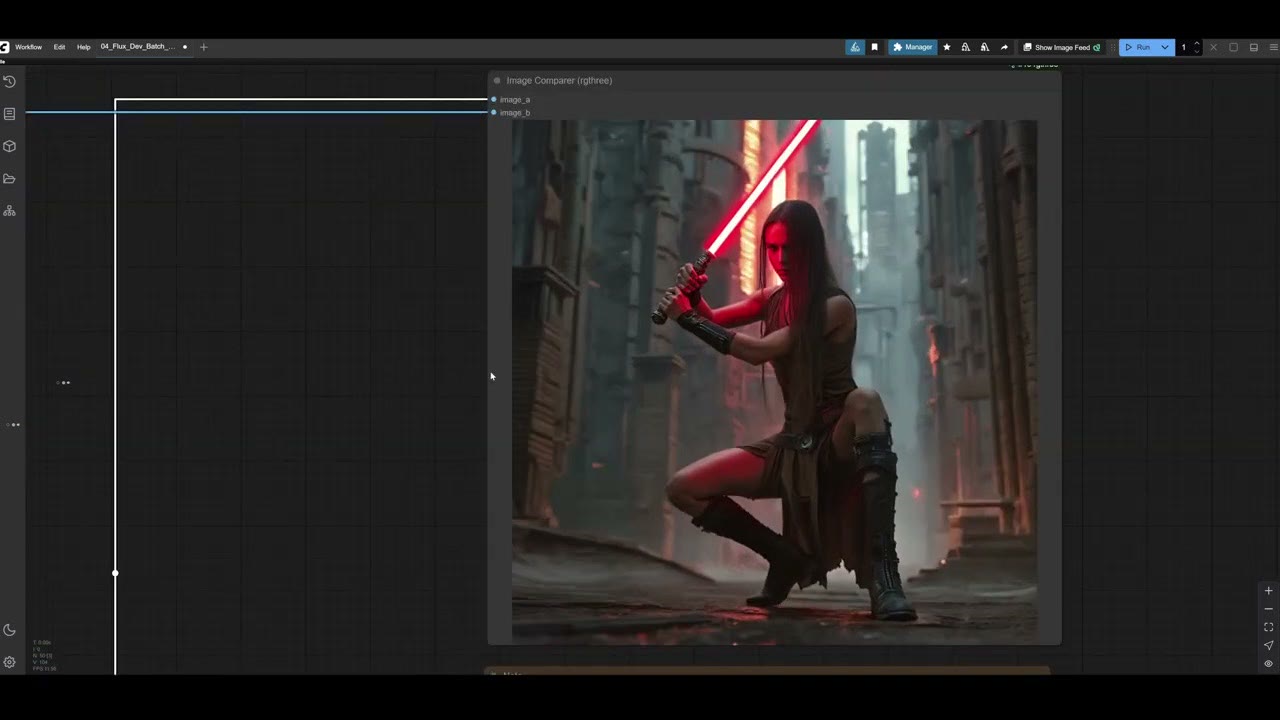This screenshot has height=720, width=1280.
Task: Open the Workflow menu
Action: (28, 47)
